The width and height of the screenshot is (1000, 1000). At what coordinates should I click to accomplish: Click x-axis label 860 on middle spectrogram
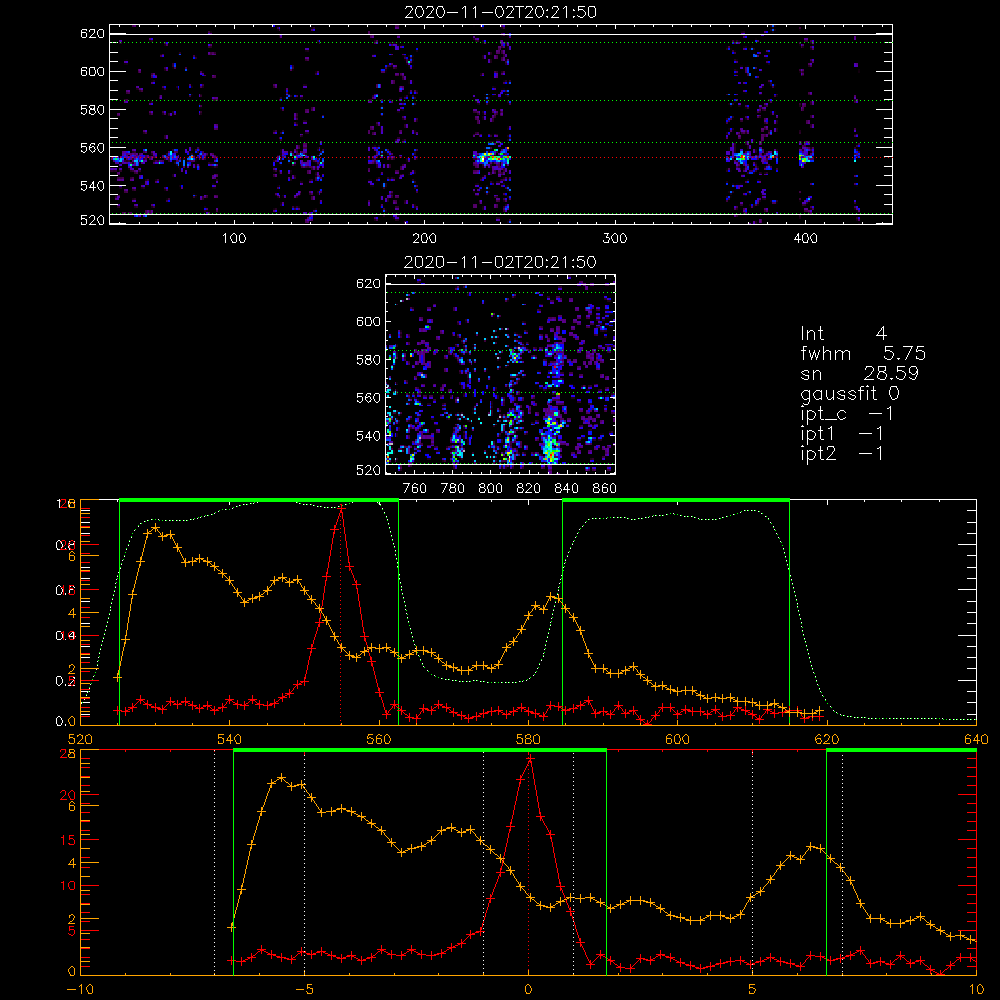[x=605, y=489]
